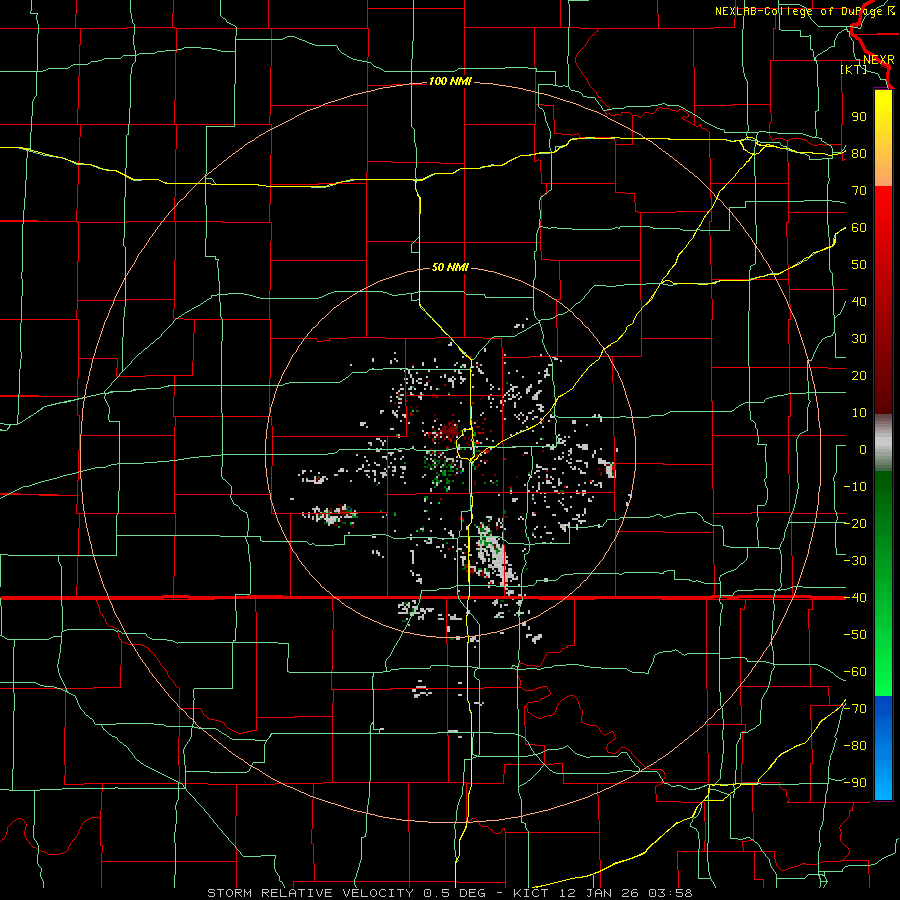Click the "100 NMI" range ring label
Image resolution: width=900 pixels, height=900 pixels.
point(450,82)
